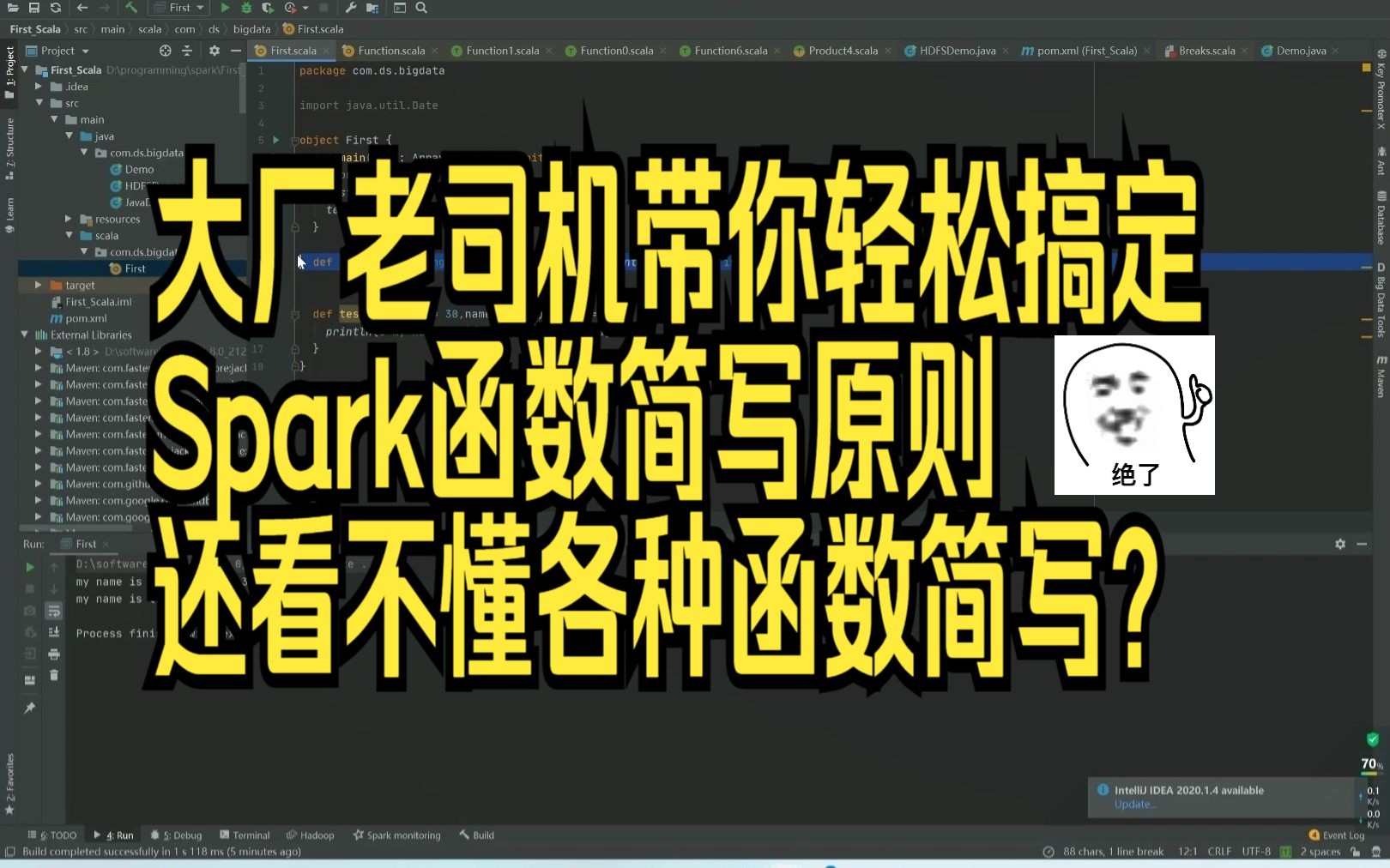Open the Debug tool window button

(x=177, y=835)
